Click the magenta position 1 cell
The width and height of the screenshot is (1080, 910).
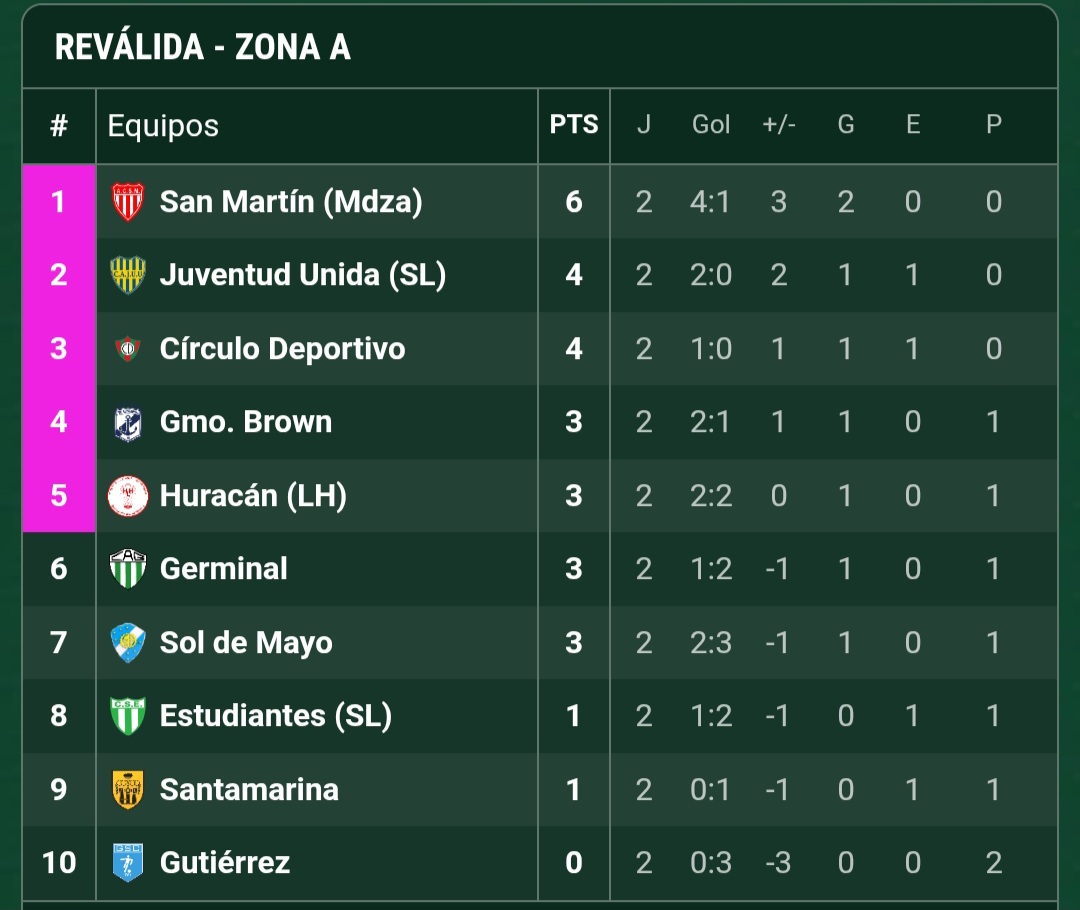pyautogui.click(x=59, y=202)
